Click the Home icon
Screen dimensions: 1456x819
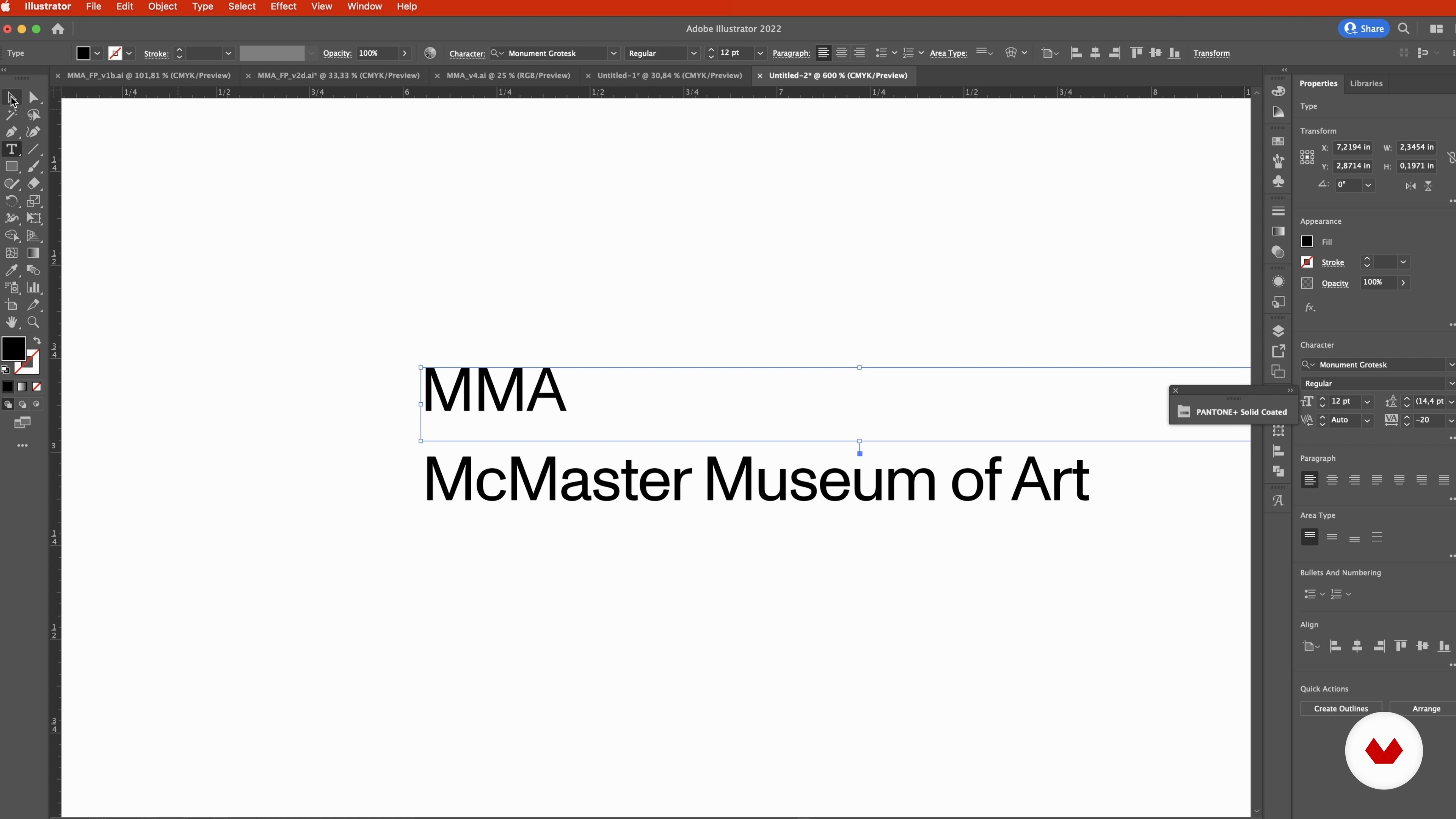pos(58,29)
